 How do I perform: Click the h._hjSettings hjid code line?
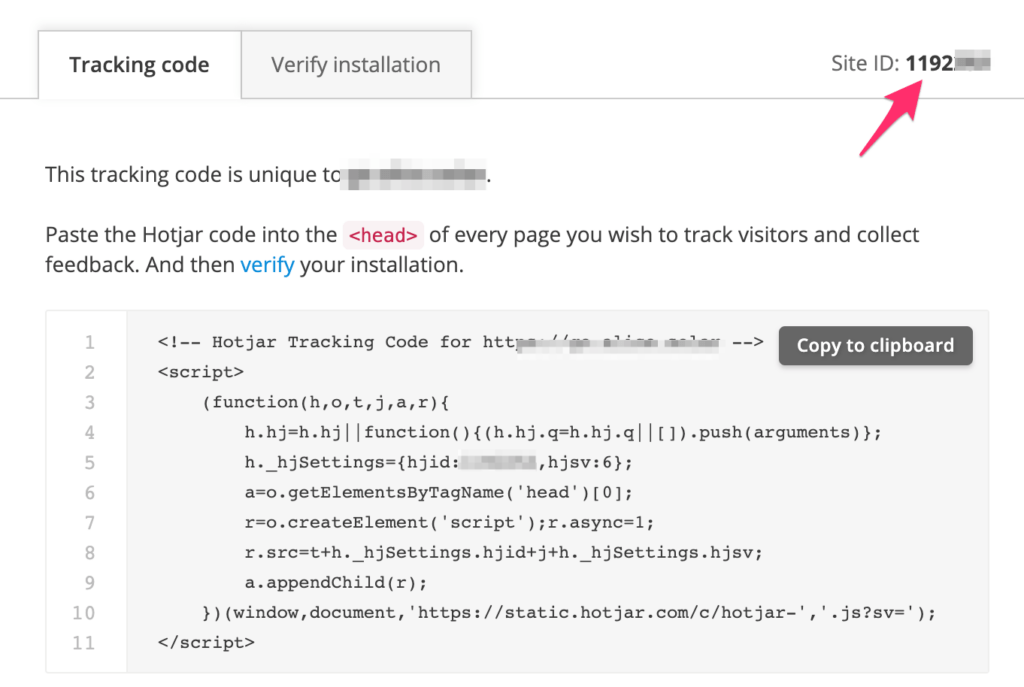click(438, 462)
